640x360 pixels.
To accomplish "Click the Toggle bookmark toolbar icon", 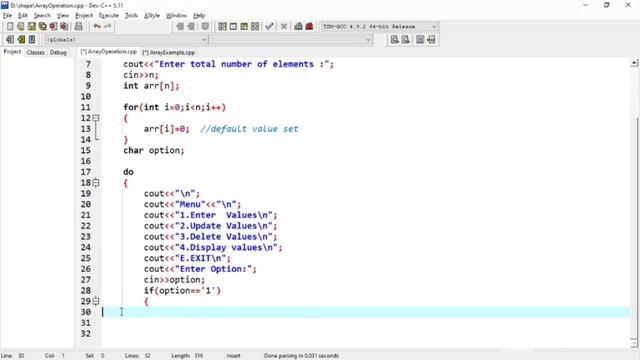I will (x=21, y=40).
